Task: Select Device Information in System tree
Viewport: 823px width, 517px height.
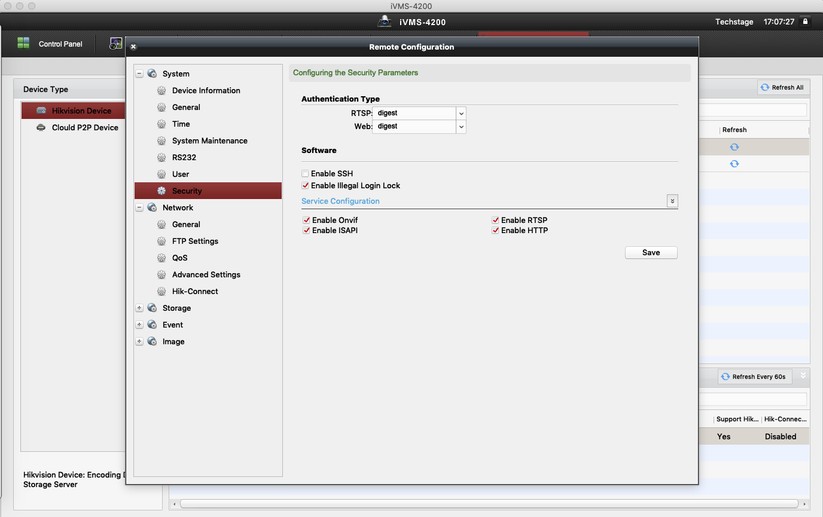Action: [206, 90]
